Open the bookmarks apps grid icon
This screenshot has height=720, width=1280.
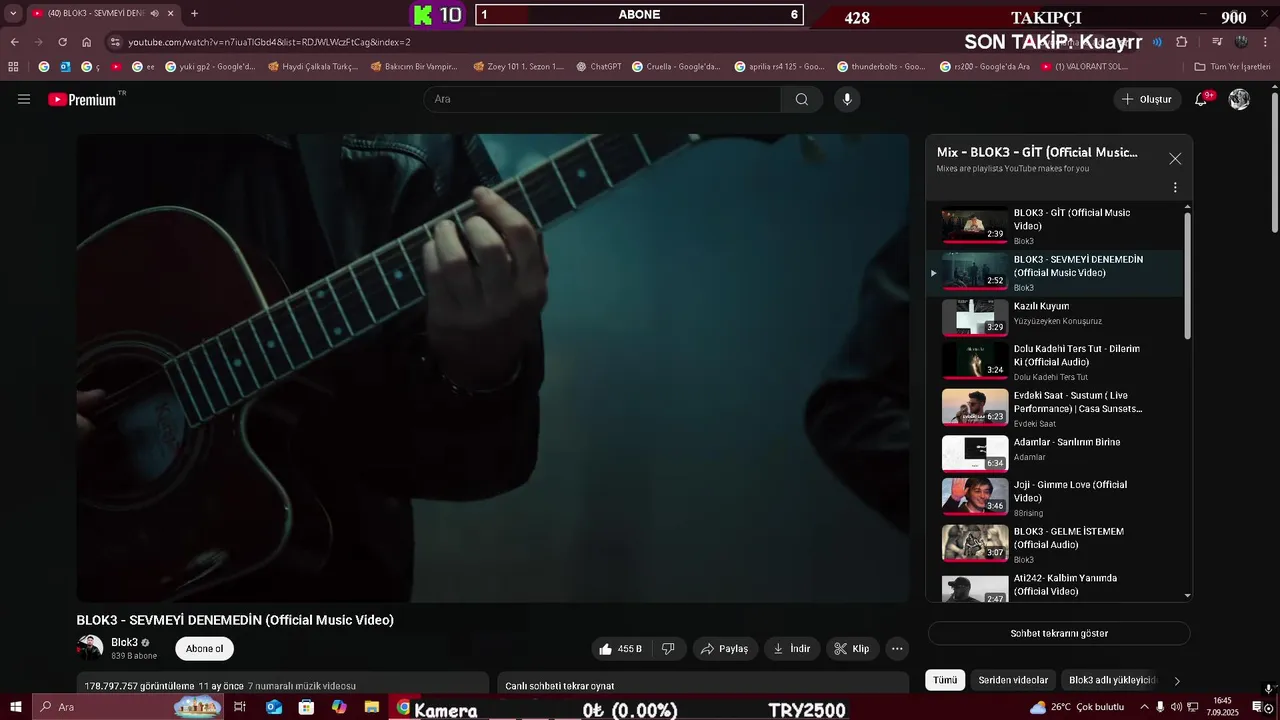click(x=13, y=67)
